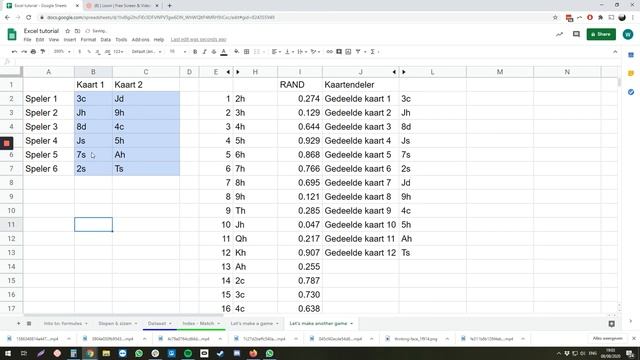Screen dimensions: 640x360
Task: Switch to the Dataset sheet tab
Action: coord(160,323)
